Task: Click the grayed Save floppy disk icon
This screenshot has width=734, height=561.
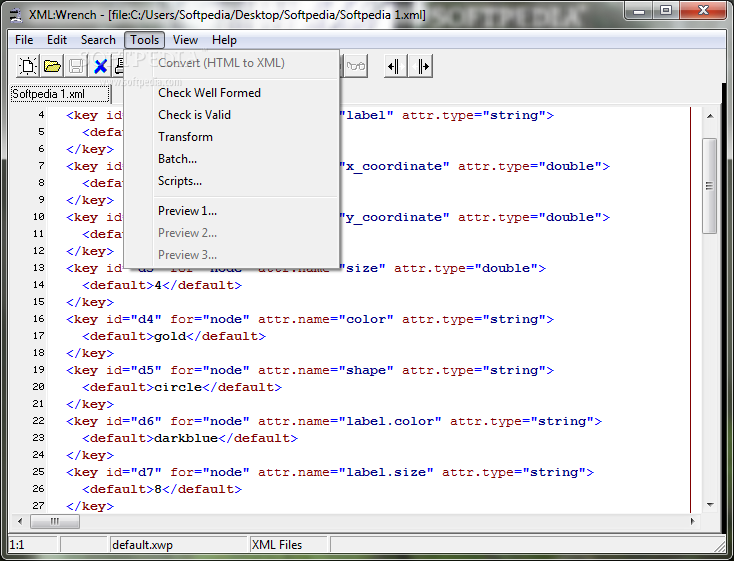Action: [x=76, y=66]
